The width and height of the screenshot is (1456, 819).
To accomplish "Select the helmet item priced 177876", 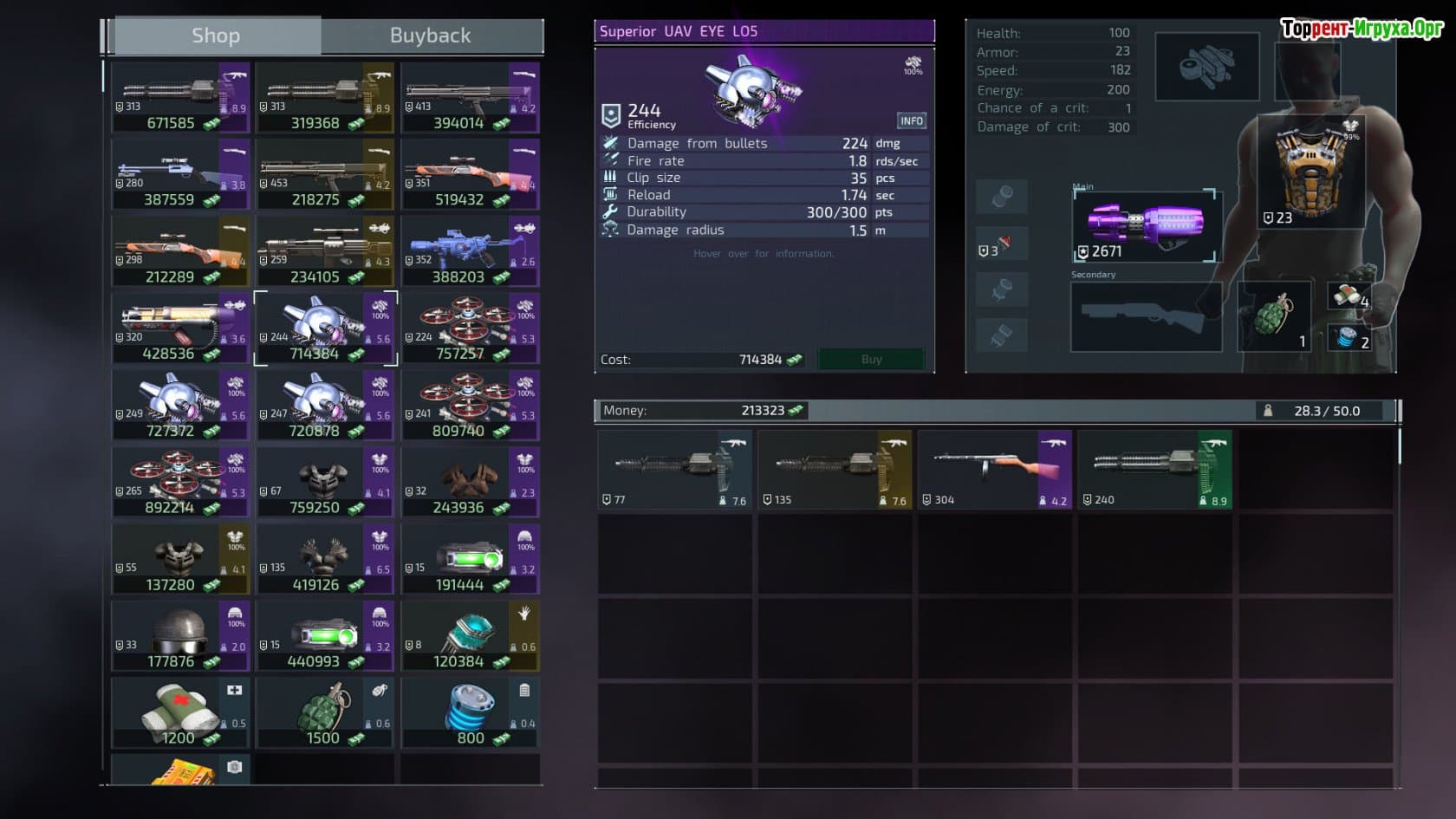I will (180, 636).
